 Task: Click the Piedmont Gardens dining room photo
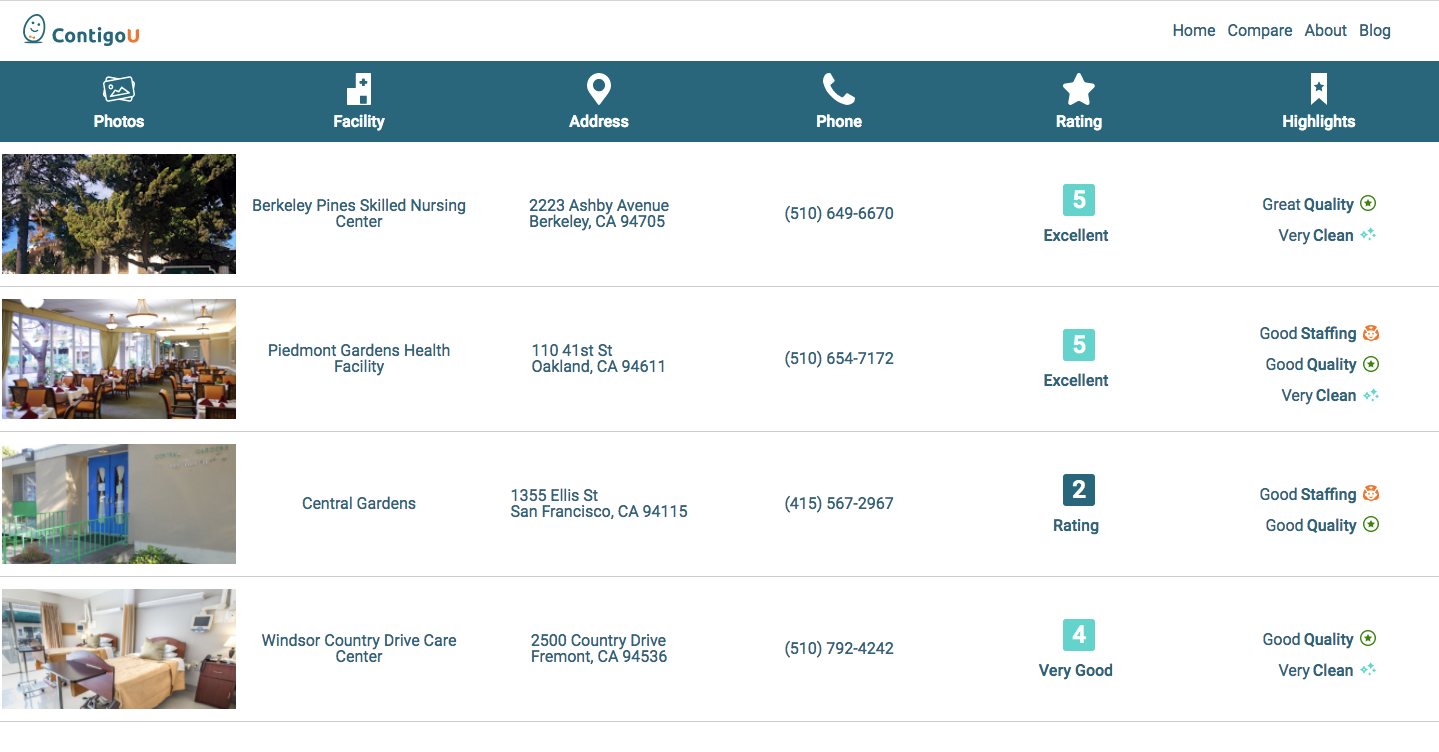click(119, 359)
